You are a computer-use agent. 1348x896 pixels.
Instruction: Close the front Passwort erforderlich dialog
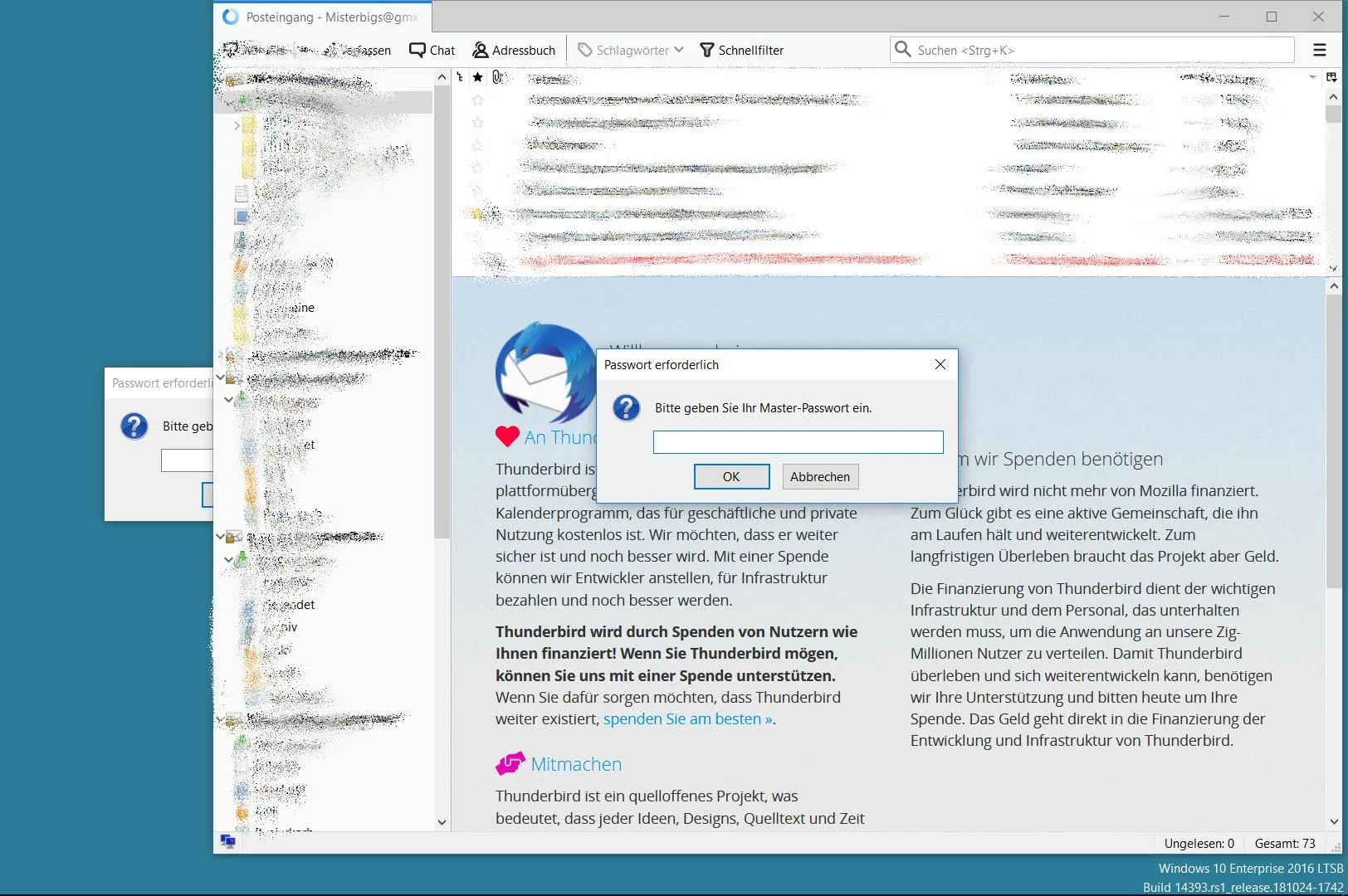pyautogui.click(x=940, y=364)
